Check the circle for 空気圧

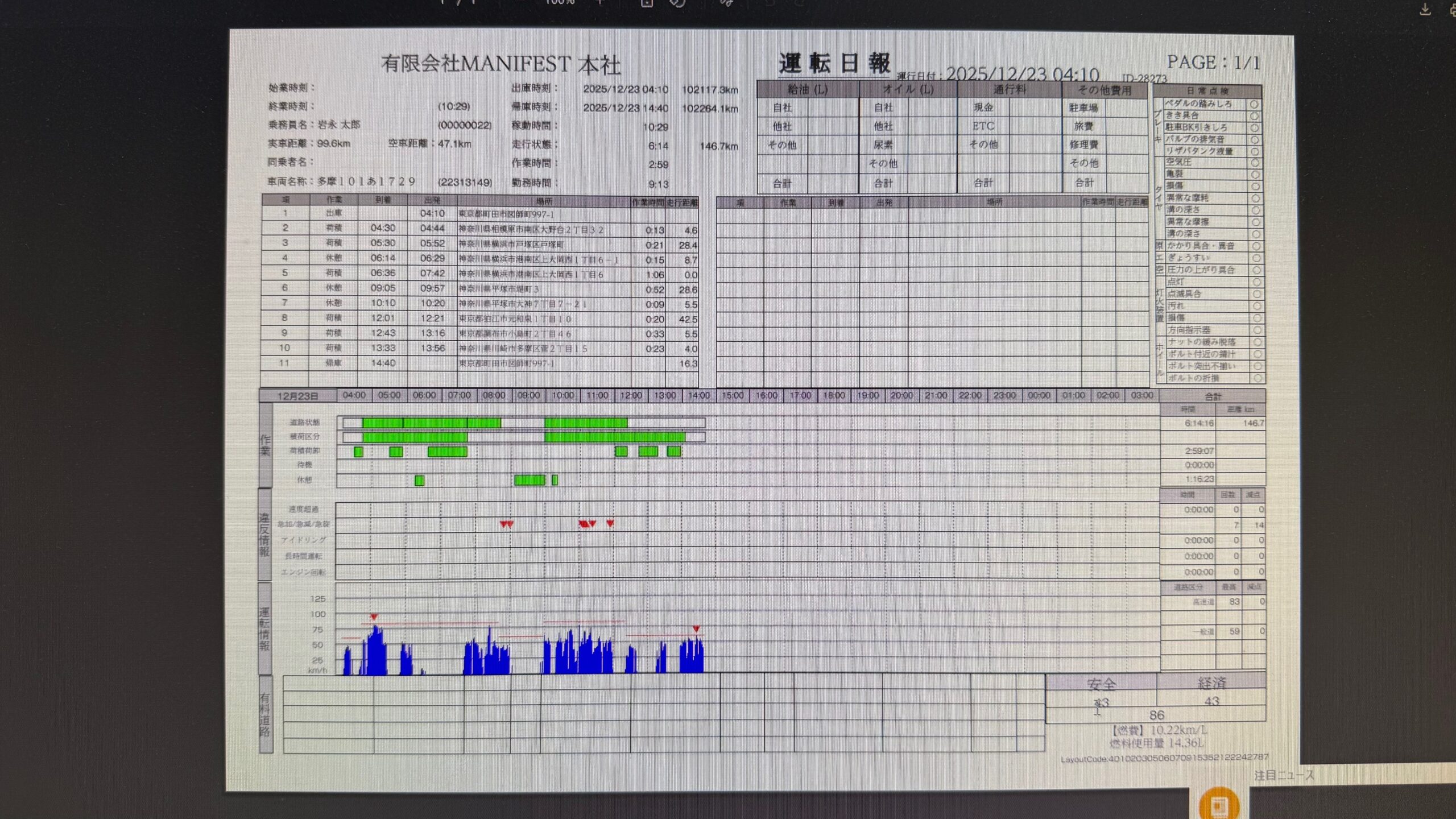pos(1255,163)
